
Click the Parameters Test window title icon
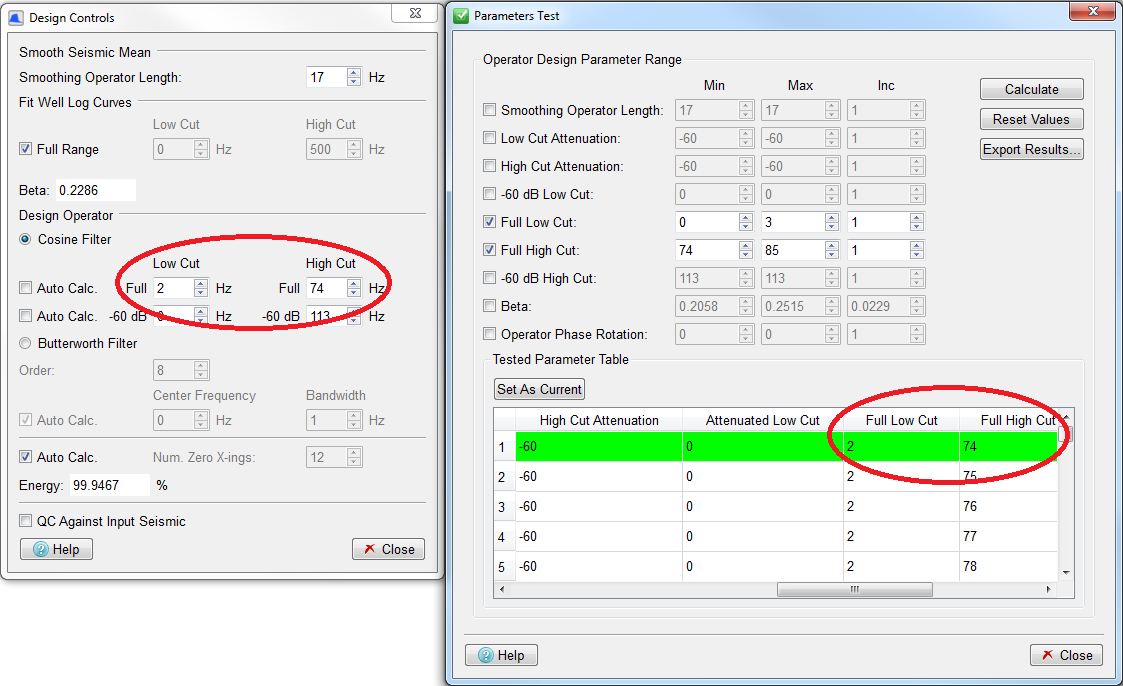tap(461, 16)
